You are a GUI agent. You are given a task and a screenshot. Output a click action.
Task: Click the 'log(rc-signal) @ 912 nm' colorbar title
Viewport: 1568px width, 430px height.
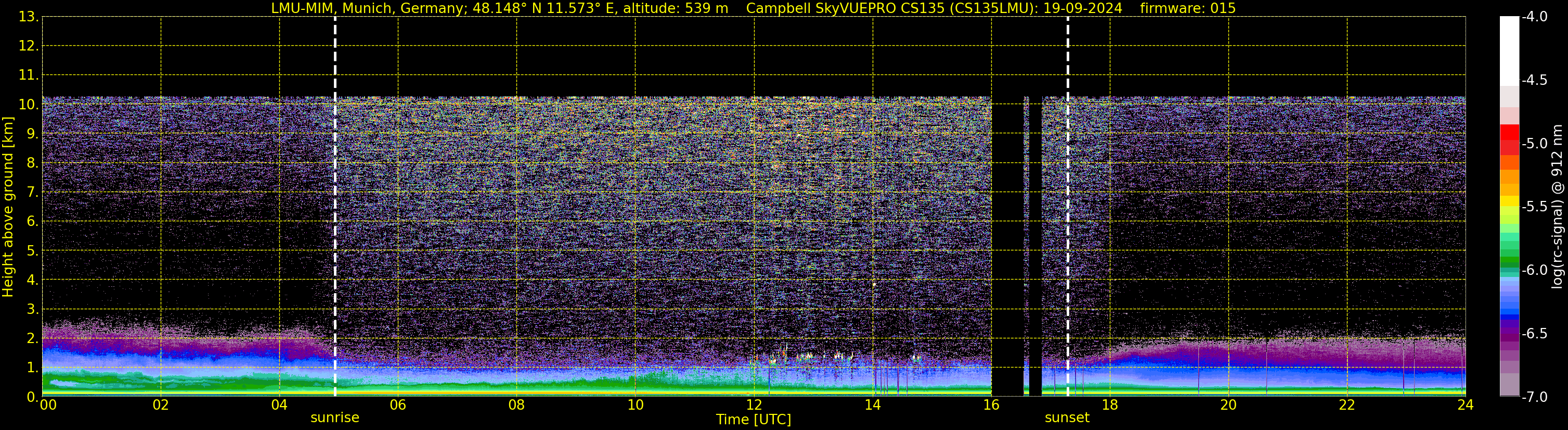click(1557, 207)
